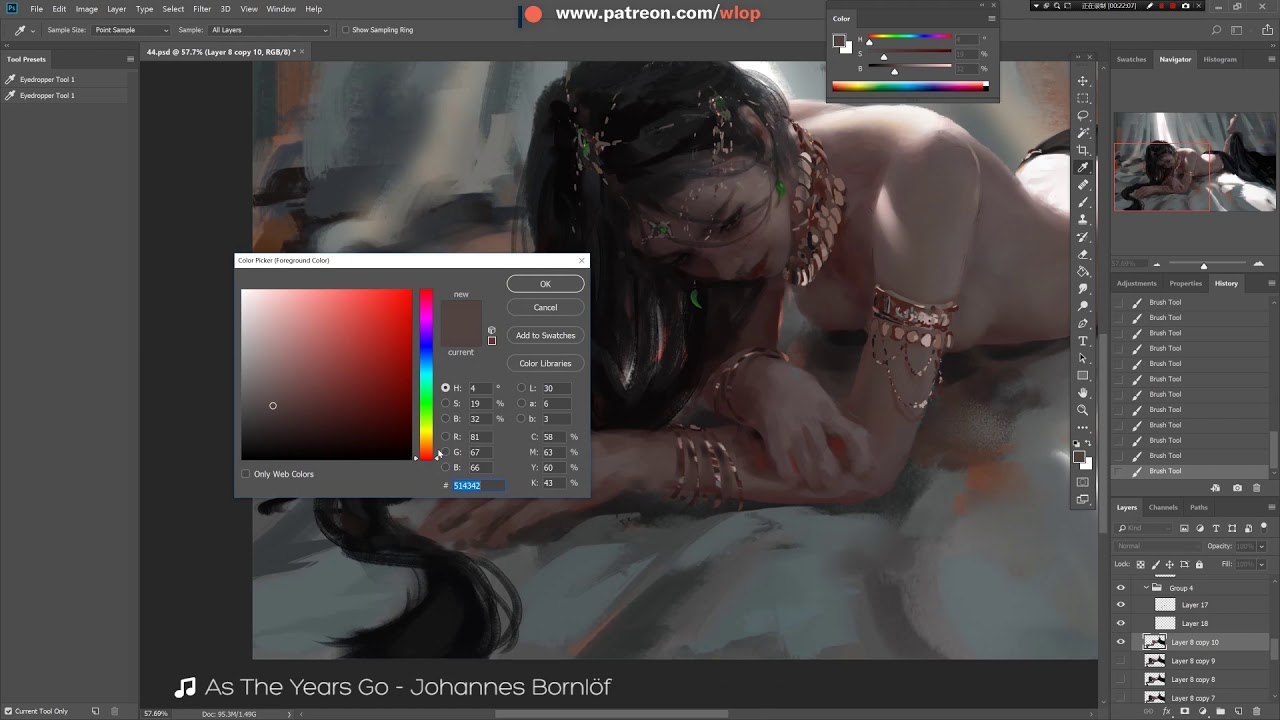
Task: Click the Navigator preview thumbnail
Action: (x=1194, y=161)
